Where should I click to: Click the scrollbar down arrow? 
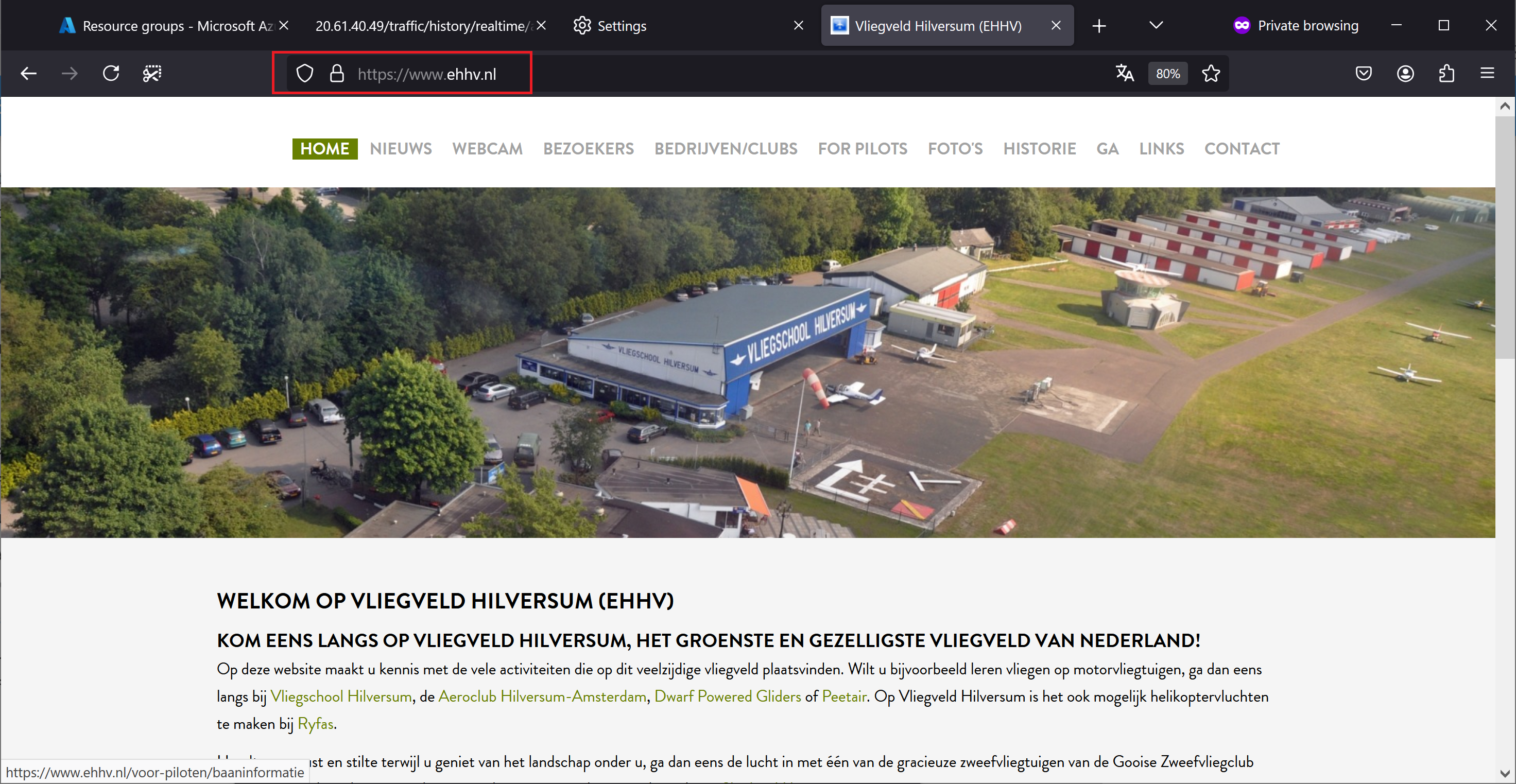point(1505,773)
